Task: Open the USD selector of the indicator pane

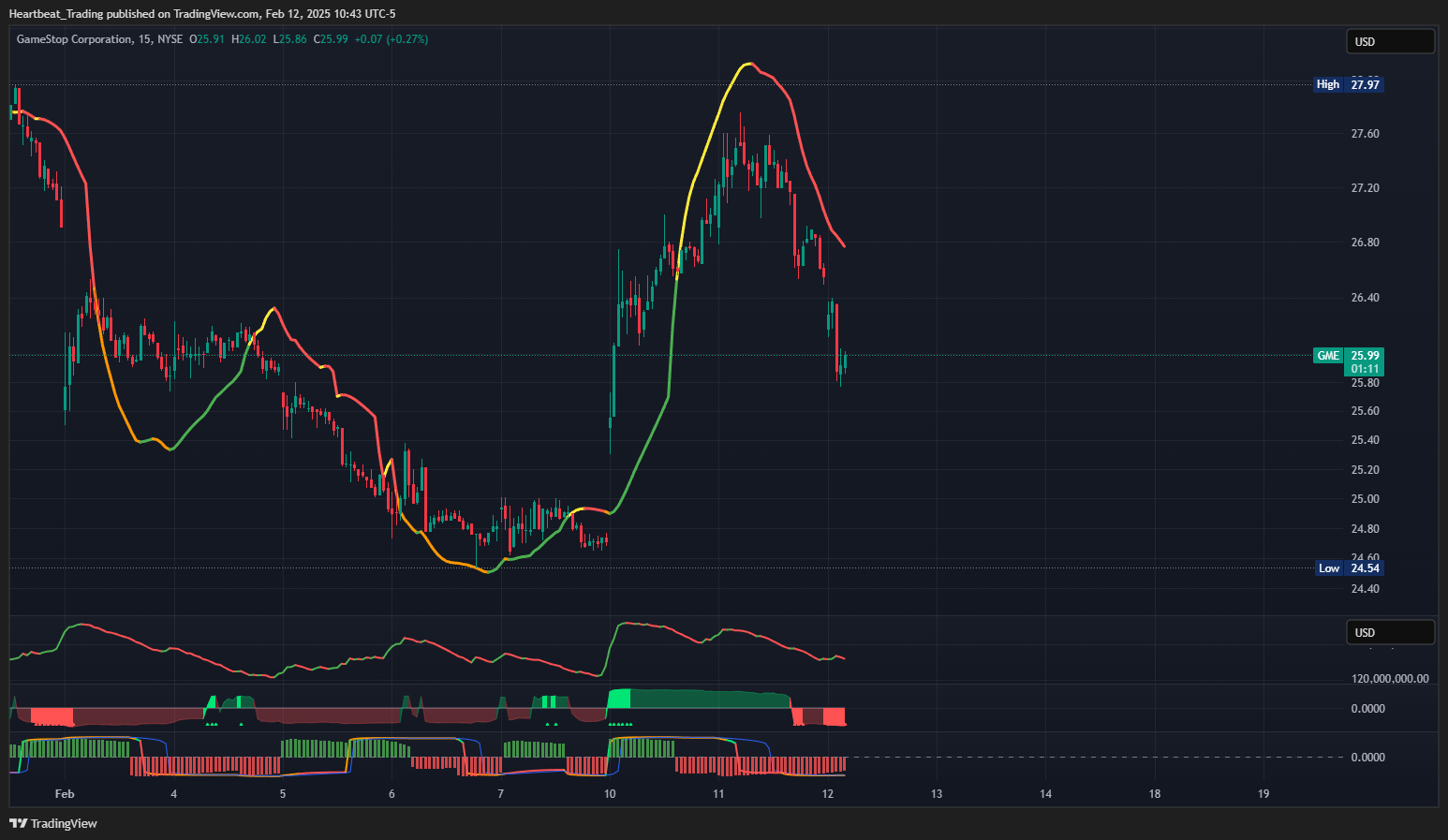Action: point(1390,632)
